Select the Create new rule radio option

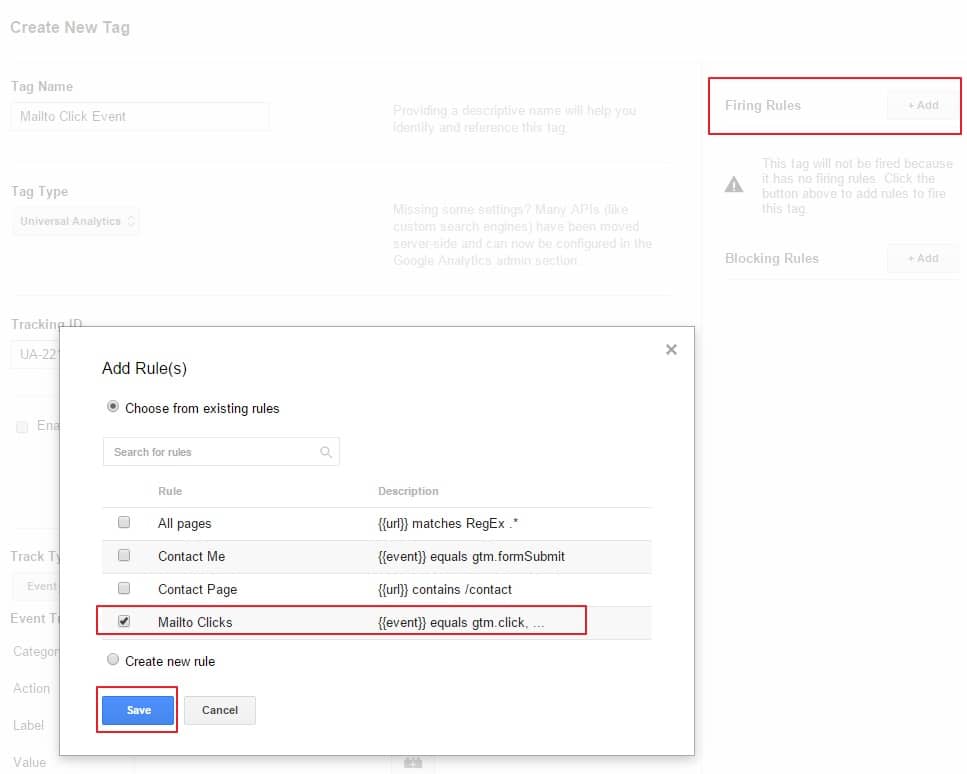113,660
